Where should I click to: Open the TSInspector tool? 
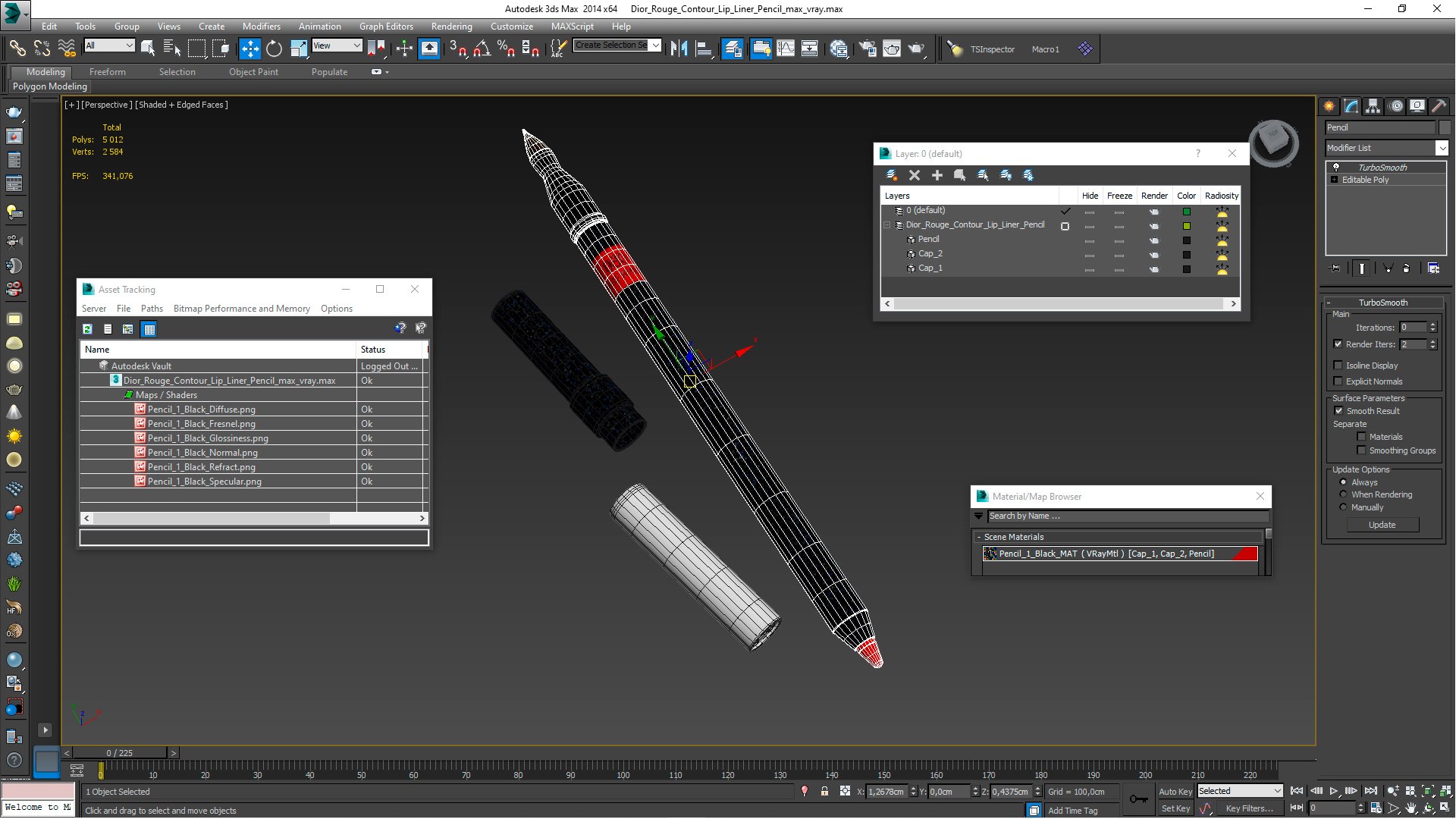coord(992,49)
